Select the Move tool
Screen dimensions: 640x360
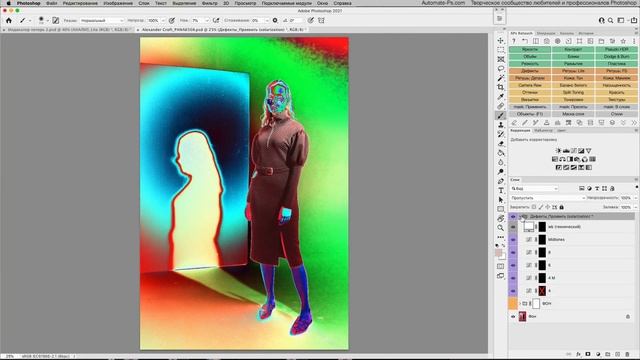[500, 40]
